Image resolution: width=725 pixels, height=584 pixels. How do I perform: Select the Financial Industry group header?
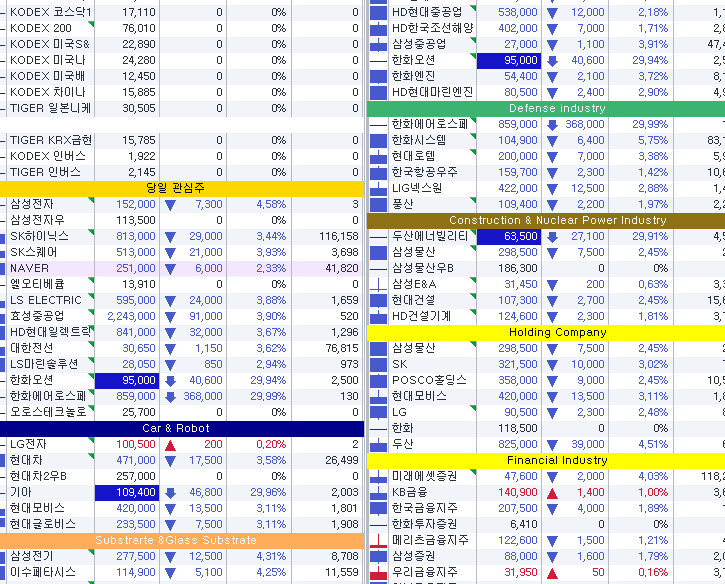tap(546, 461)
